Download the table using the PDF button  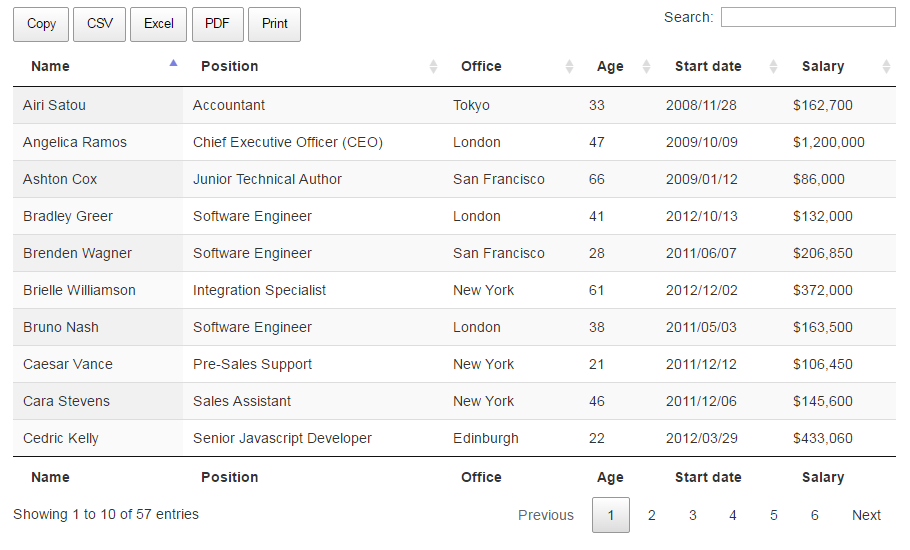tap(217, 24)
